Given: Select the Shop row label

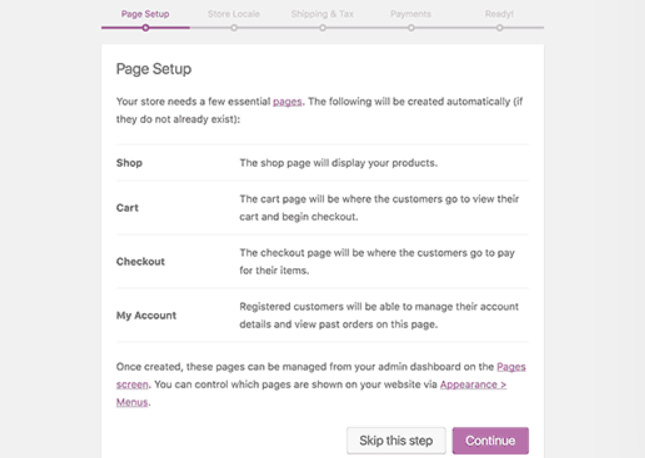Looking at the screenshot, I should tap(129, 162).
